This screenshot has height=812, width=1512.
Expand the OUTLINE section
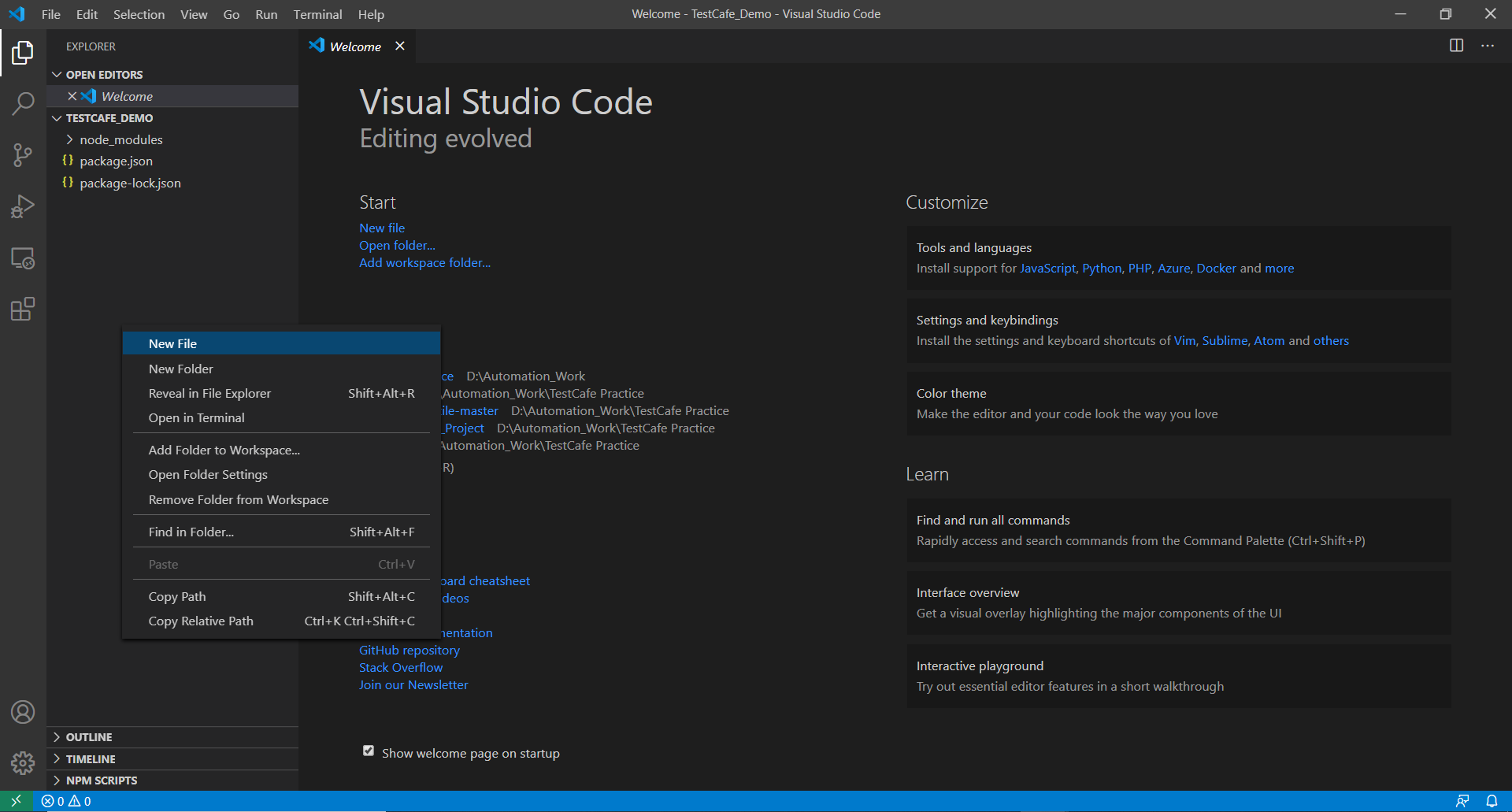coord(88,737)
